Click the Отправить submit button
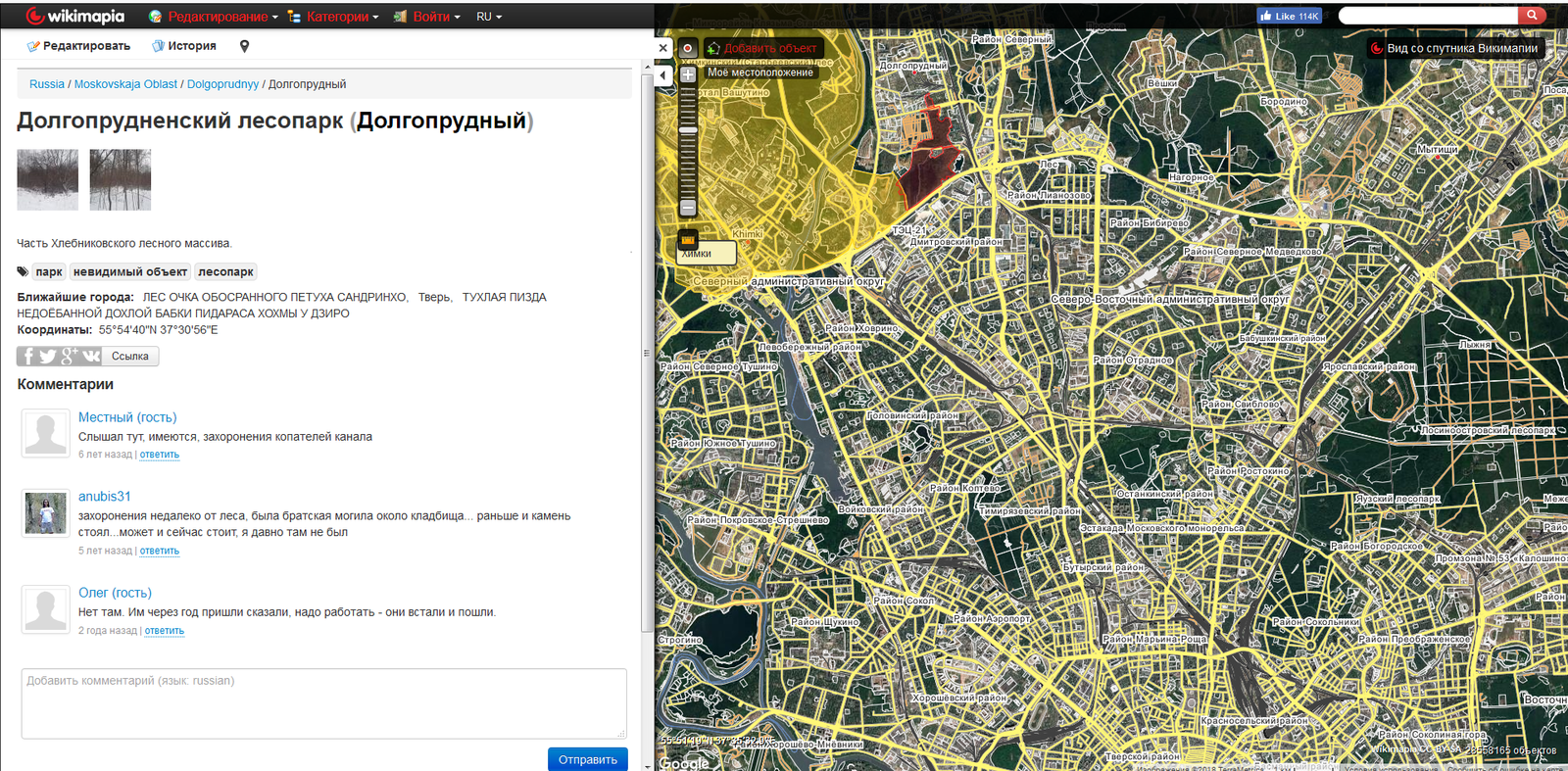The height and width of the screenshot is (771, 1568). click(x=588, y=759)
